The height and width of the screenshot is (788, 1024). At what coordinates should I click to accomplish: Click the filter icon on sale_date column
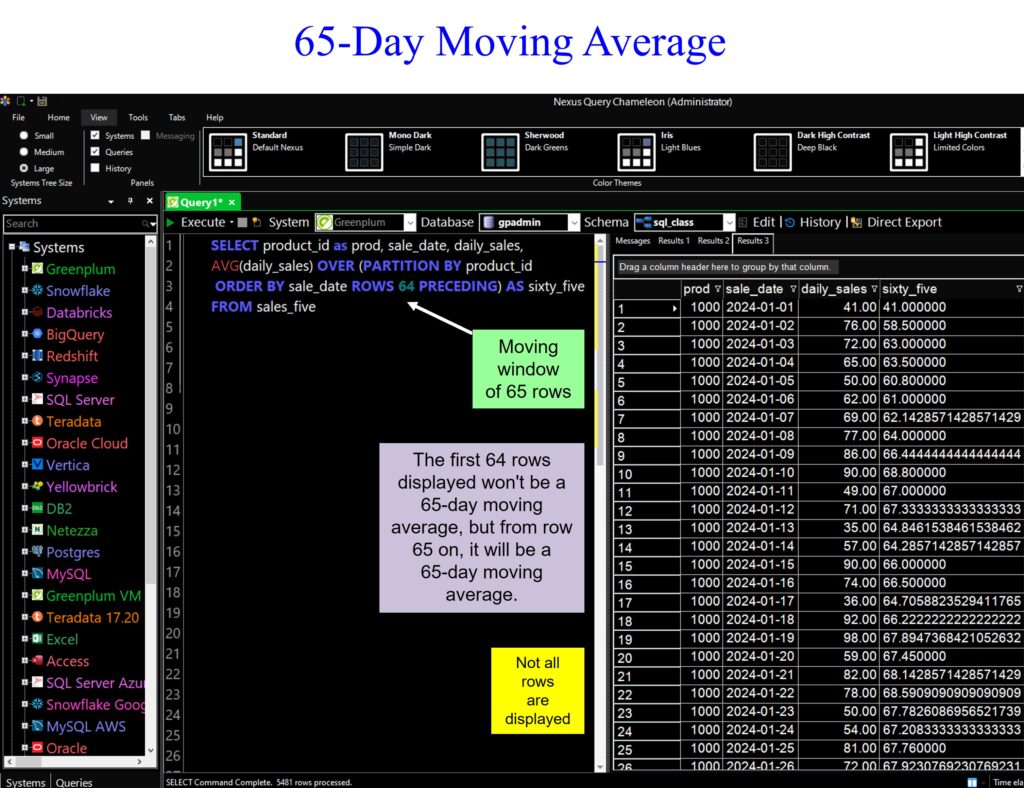793,289
